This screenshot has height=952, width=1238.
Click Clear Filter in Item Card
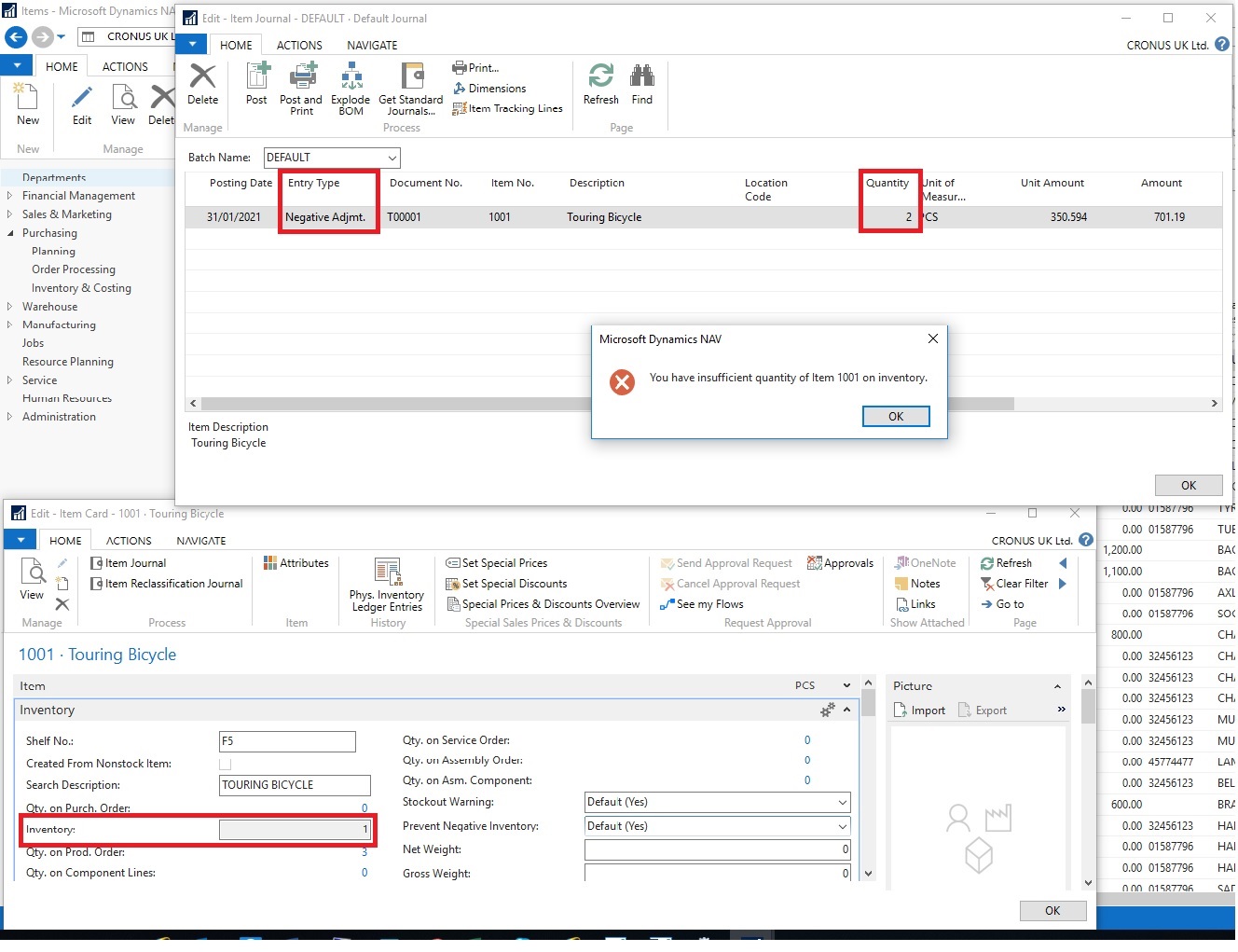click(x=1014, y=584)
